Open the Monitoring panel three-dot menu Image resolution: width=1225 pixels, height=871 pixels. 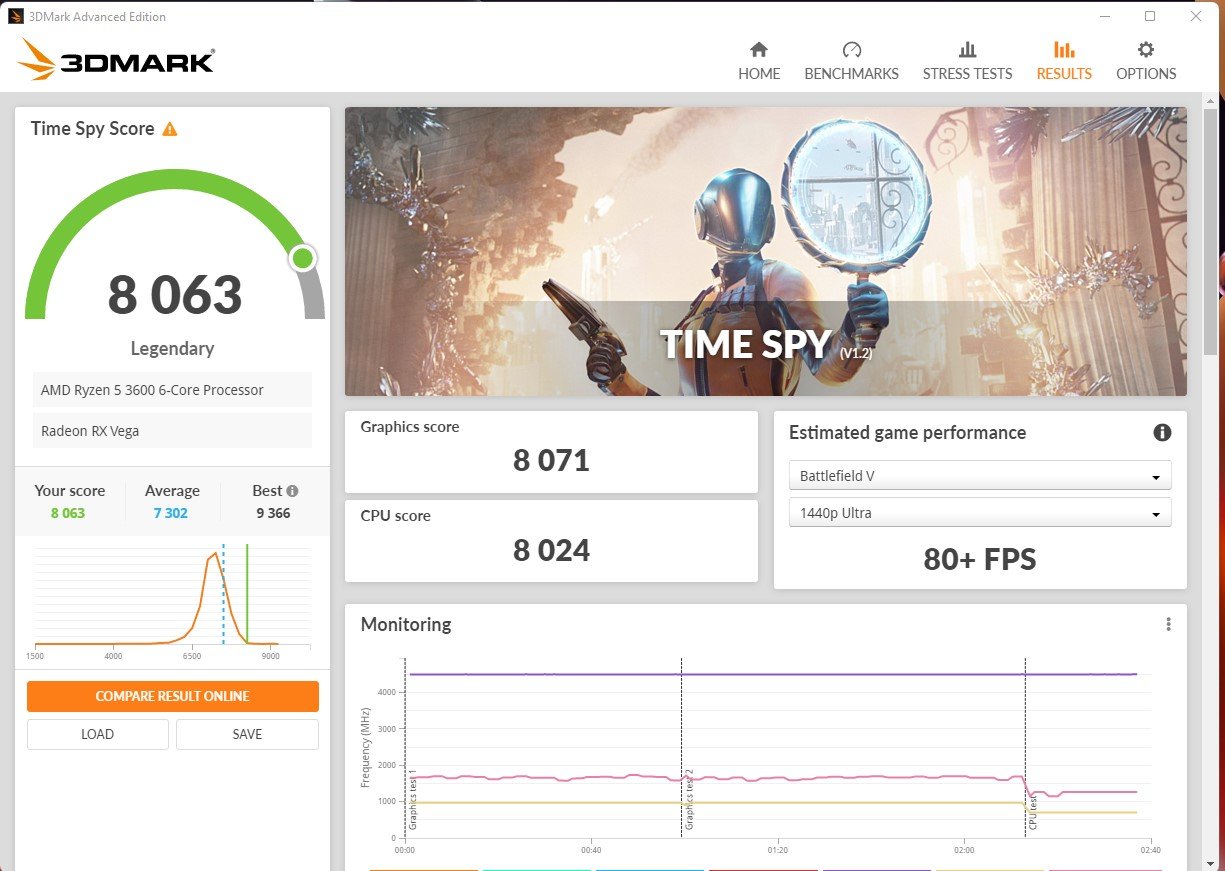(1168, 624)
